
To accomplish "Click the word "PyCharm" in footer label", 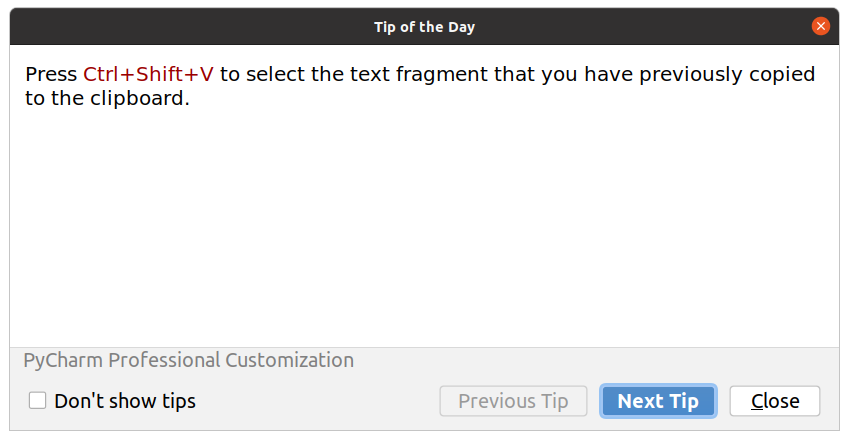I will click(63, 360).
